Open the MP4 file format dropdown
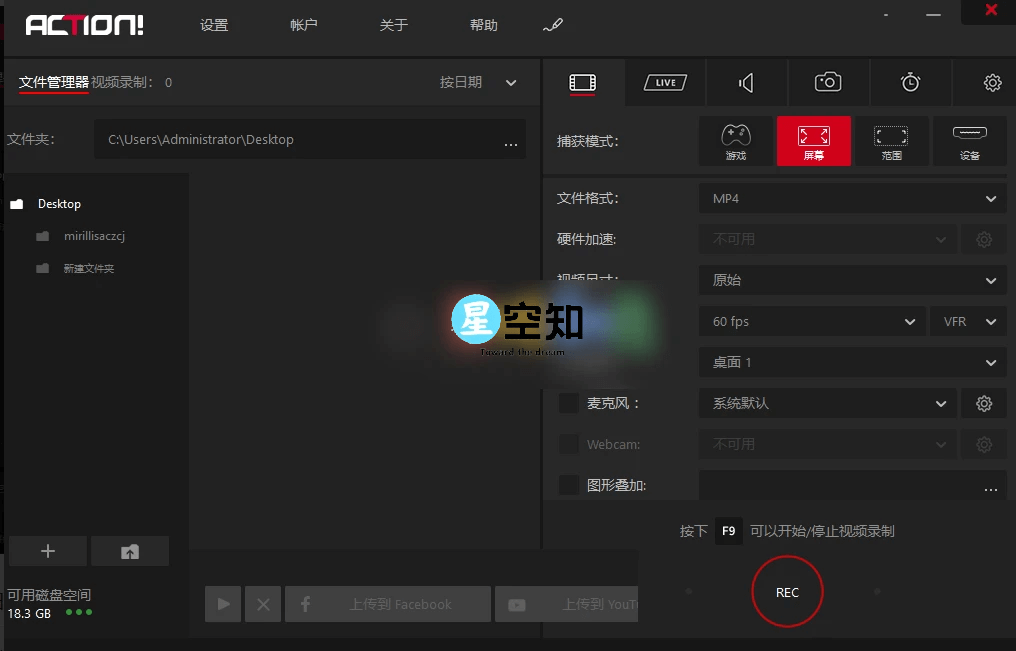This screenshot has width=1016, height=651. [x=852, y=198]
